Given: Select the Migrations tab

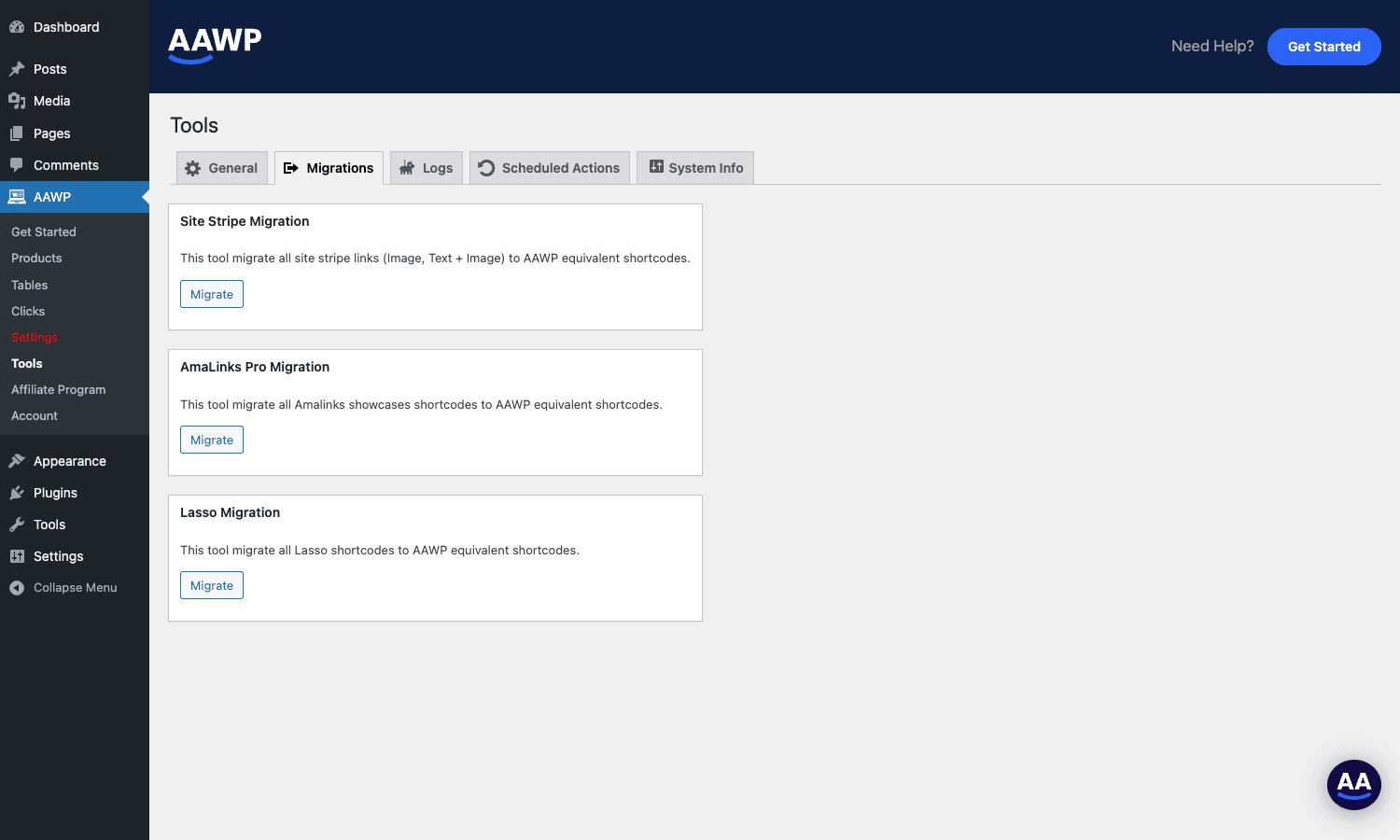Looking at the screenshot, I should click(x=329, y=168).
